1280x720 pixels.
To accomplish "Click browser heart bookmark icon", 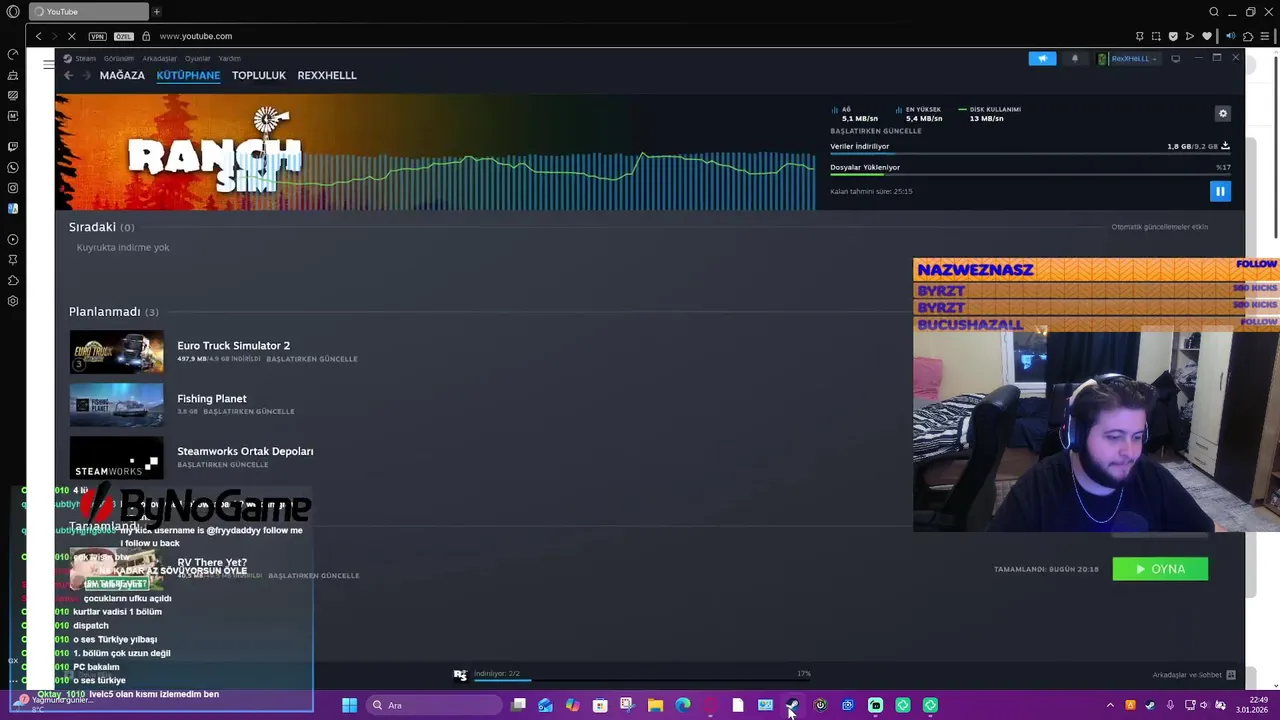I will [1206, 36].
